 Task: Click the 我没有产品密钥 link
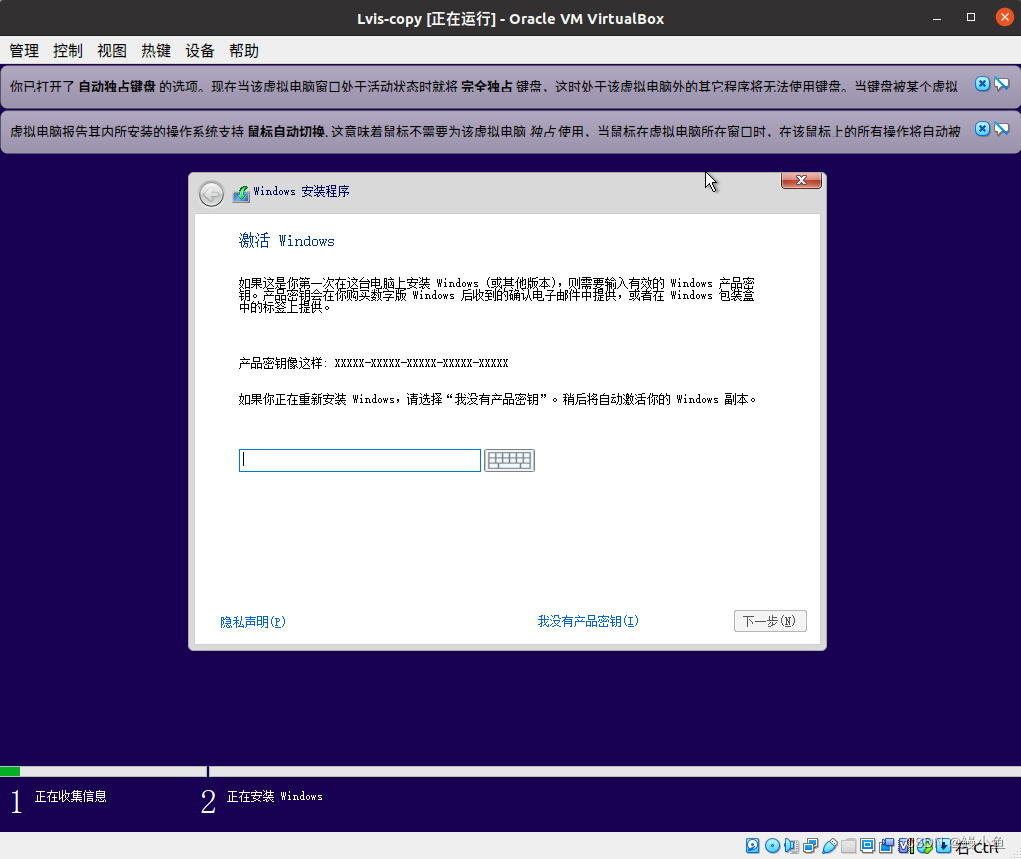587,621
